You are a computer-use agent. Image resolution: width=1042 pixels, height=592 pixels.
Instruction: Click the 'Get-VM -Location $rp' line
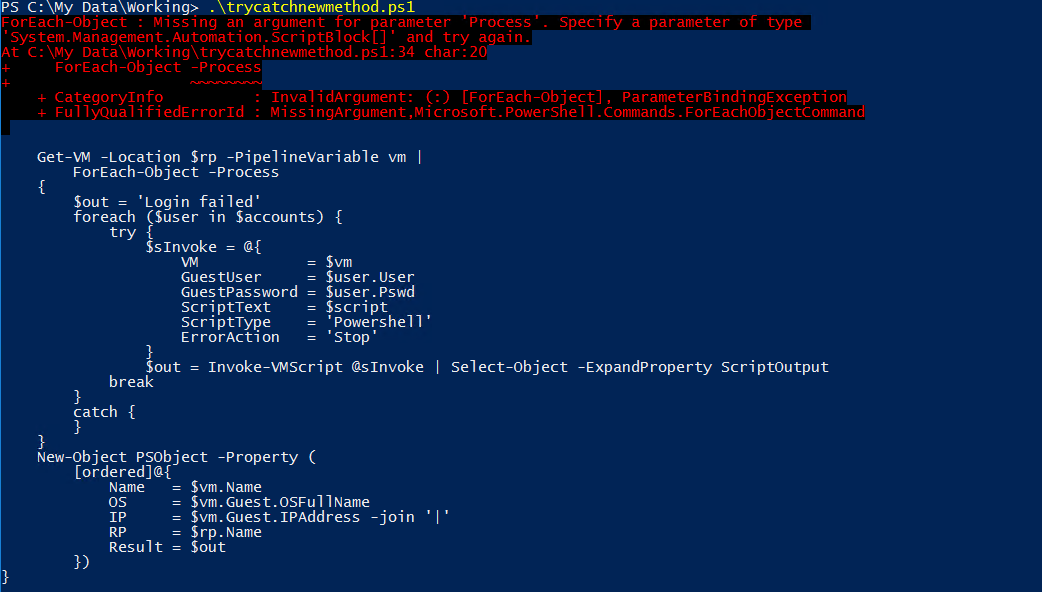click(x=230, y=157)
